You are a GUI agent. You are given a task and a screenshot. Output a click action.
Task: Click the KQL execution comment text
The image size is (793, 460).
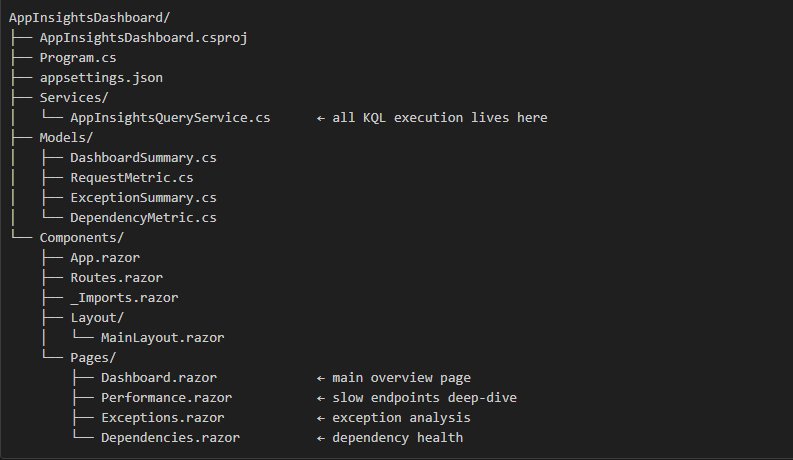point(439,117)
